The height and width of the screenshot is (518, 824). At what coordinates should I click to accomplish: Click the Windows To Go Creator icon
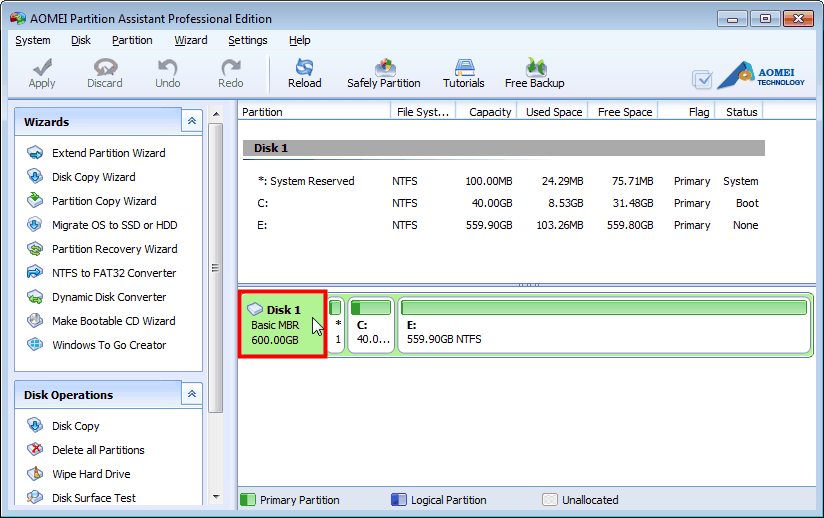pos(35,345)
